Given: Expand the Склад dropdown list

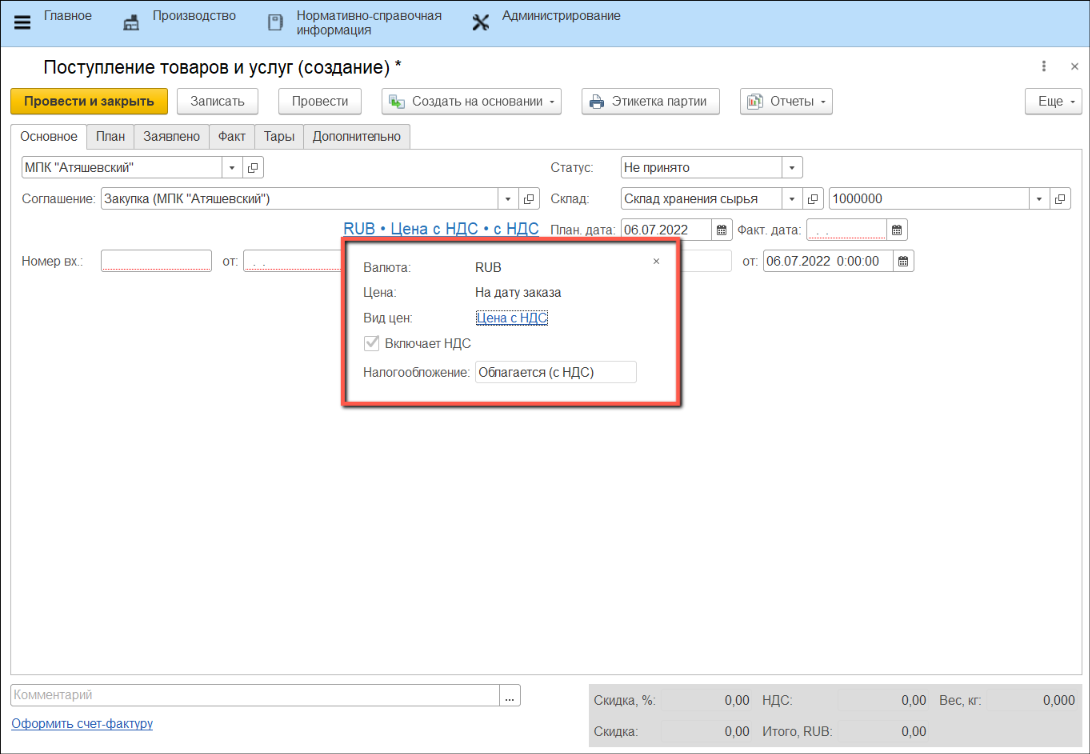Looking at the screenshot, I should [792, 199].
